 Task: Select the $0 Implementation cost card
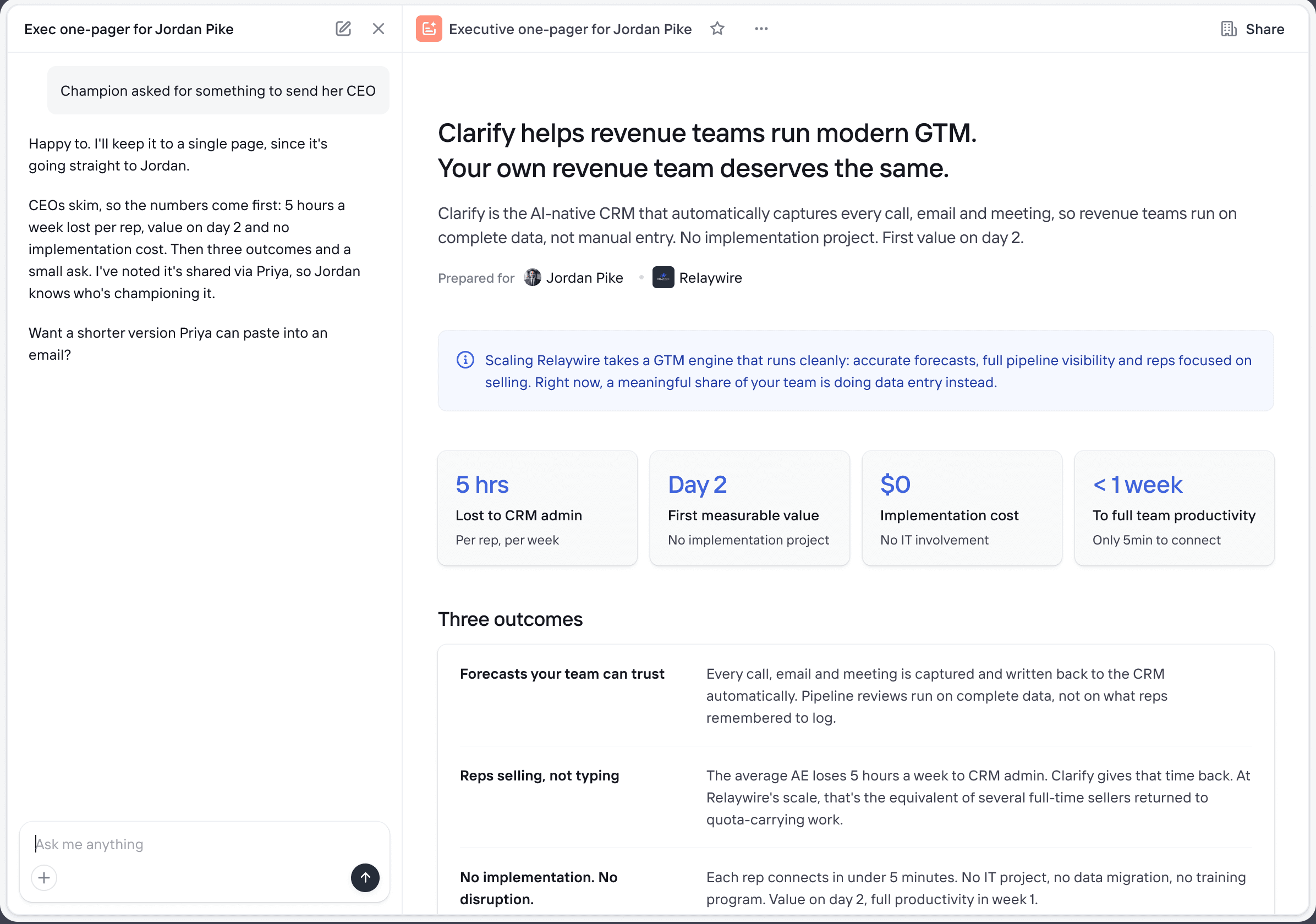pos(962,508)
